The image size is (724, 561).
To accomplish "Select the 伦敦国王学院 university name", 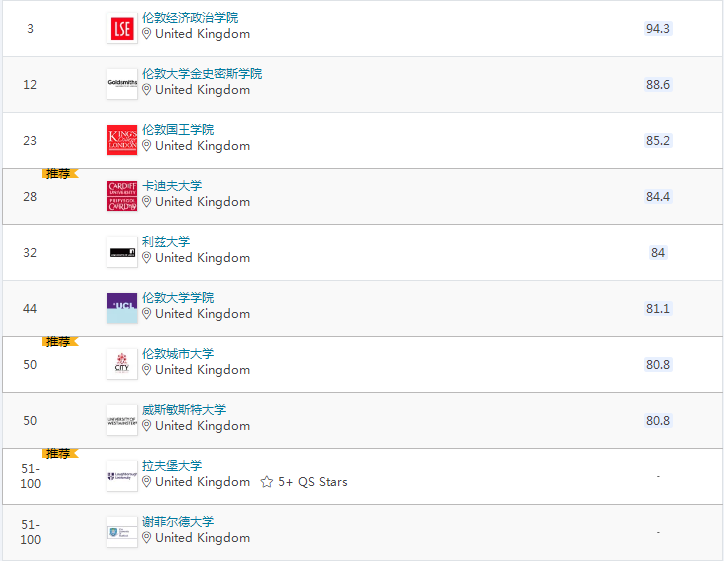I will (x=178, y=130).
